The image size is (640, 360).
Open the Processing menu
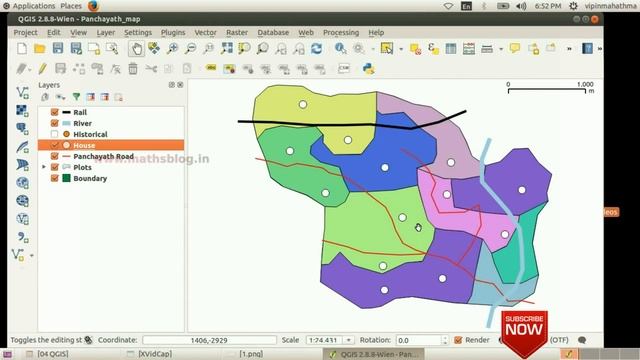[341, 33]
